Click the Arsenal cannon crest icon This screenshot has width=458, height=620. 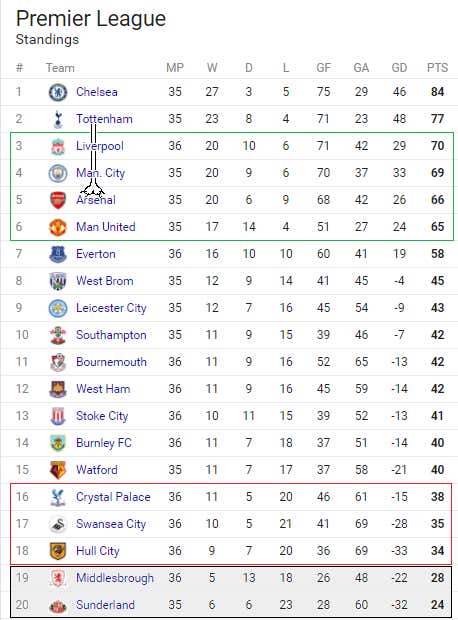click(58, 200)
